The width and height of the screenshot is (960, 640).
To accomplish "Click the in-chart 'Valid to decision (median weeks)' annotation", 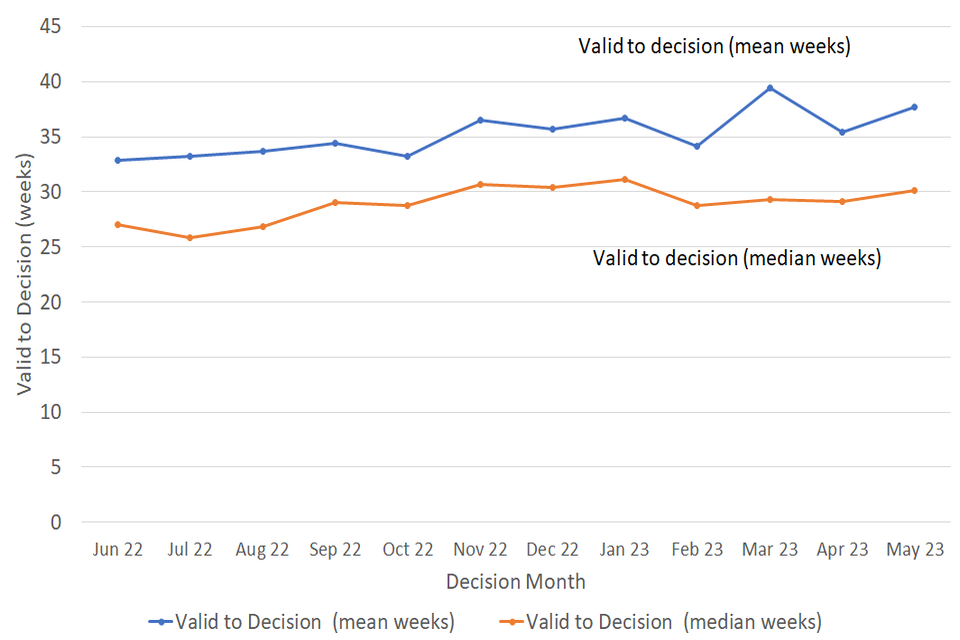I will click(x=737, y=258).
